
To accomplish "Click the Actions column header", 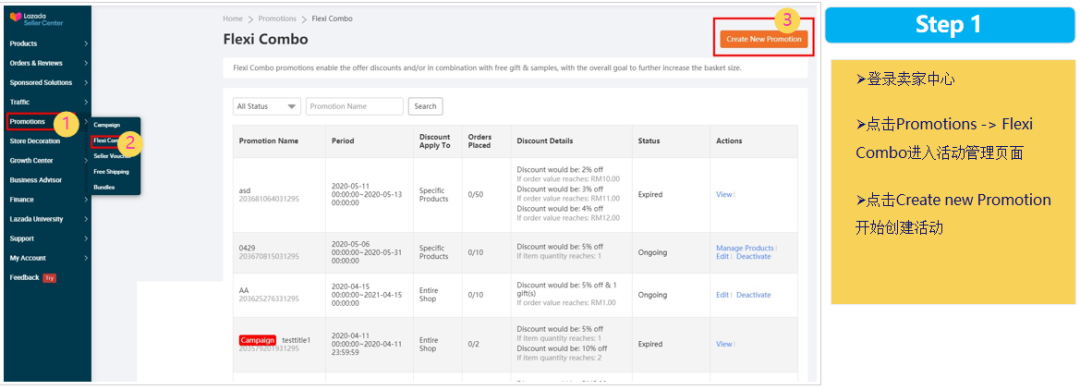I will tap(729, 141).
